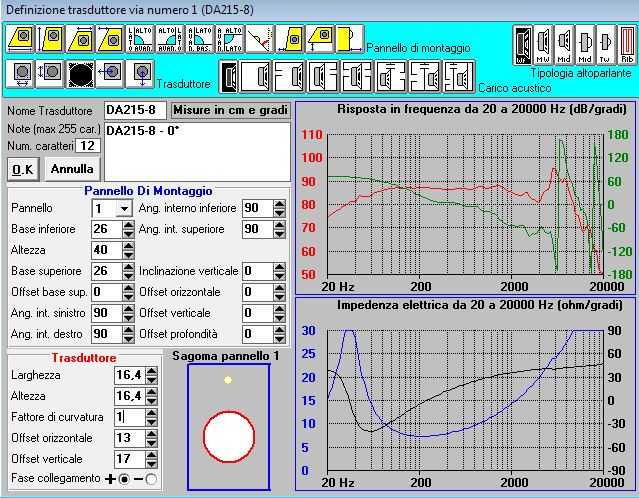Choose the Wf woofer speaker type

pos(522,45)
